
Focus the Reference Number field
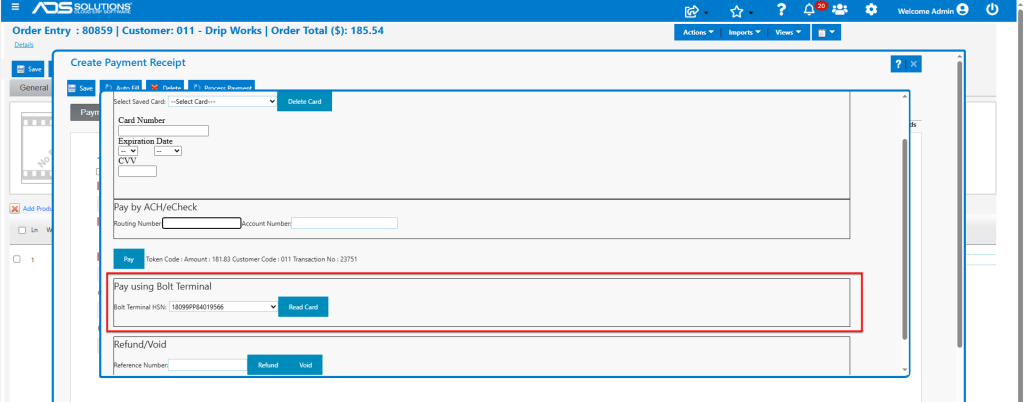pyautogui.click(x=208, y=365)
